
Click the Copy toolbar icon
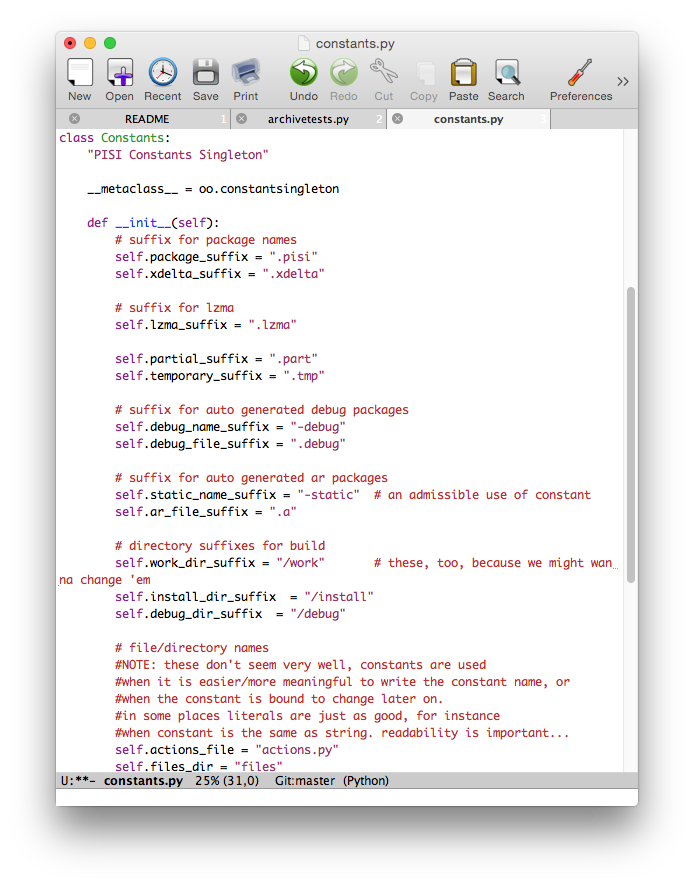[424, 73]
